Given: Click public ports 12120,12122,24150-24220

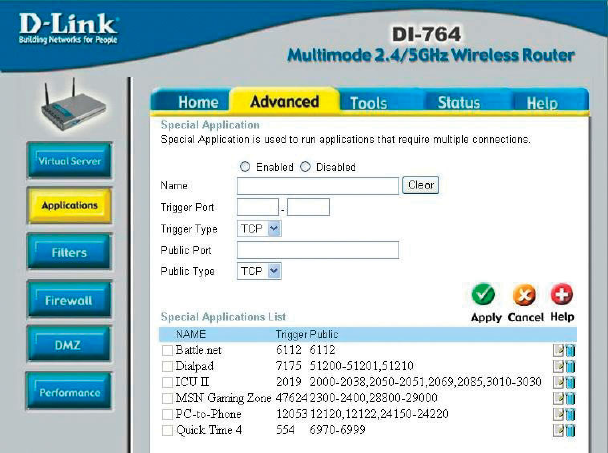Looking at the screenshot, I should pos(379,414).
